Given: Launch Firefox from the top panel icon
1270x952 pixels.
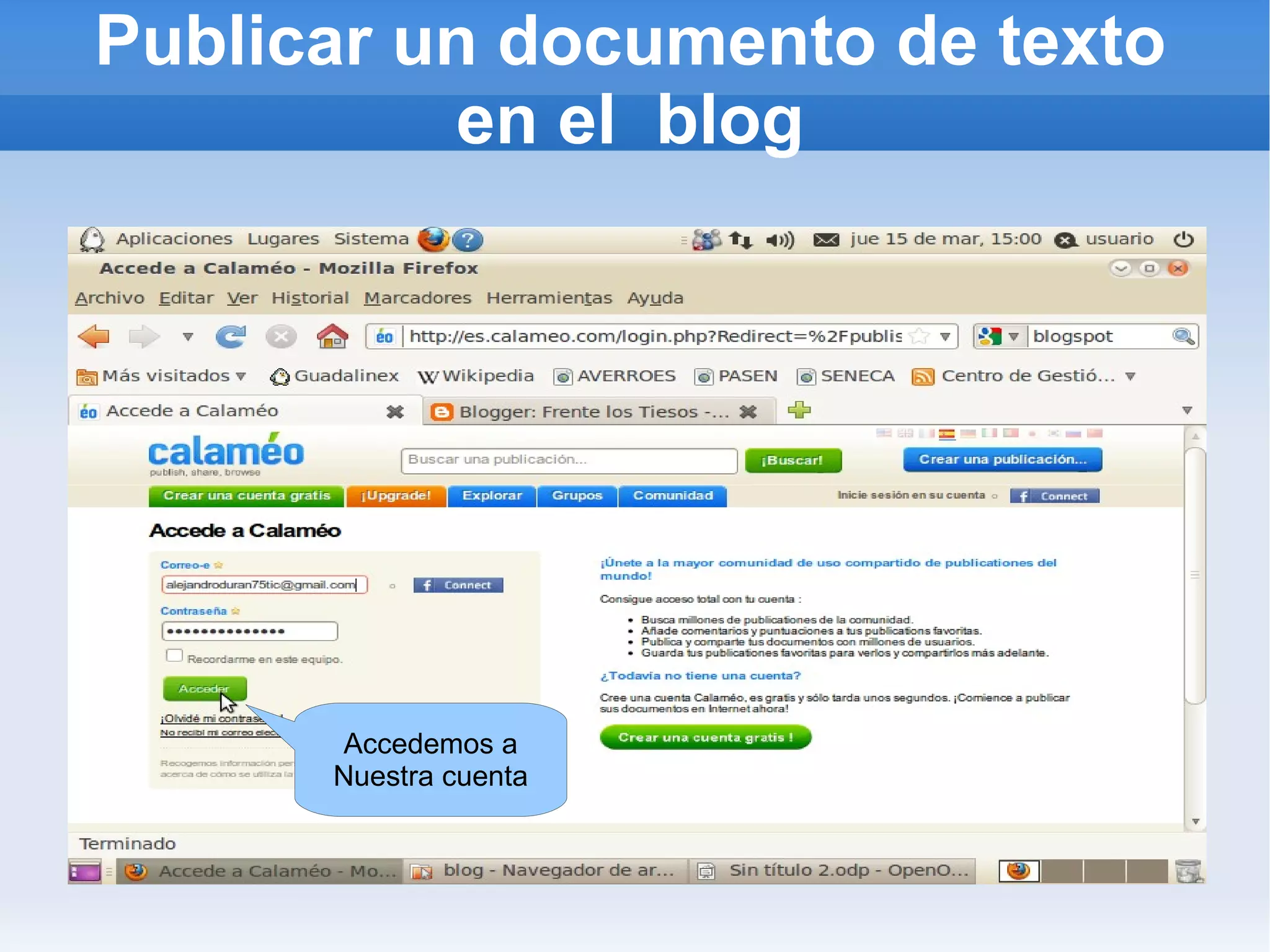Looking at the screenshot, I should pyautogui.click(x=433, y=239).
